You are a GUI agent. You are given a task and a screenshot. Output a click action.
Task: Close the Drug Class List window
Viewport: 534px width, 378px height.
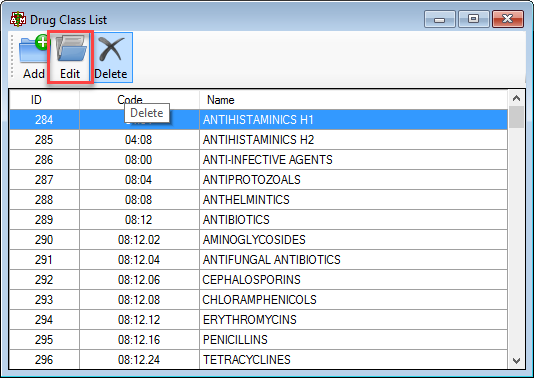coord(507,19)
